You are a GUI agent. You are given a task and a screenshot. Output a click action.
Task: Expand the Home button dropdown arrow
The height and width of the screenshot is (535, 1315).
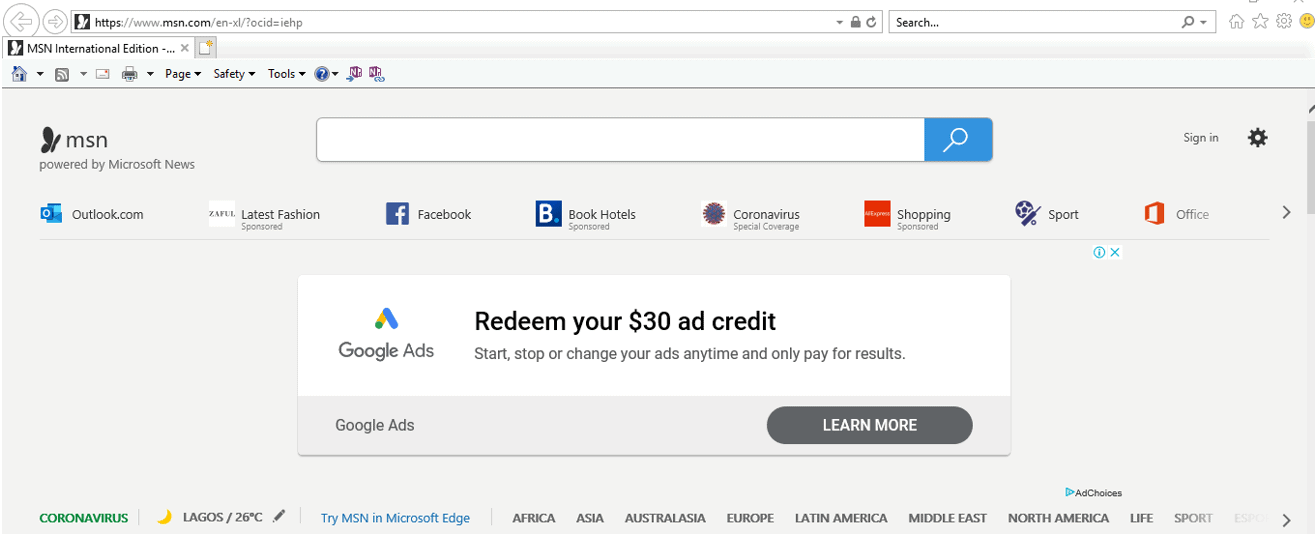pyautogui.click(x=40, y=74)
